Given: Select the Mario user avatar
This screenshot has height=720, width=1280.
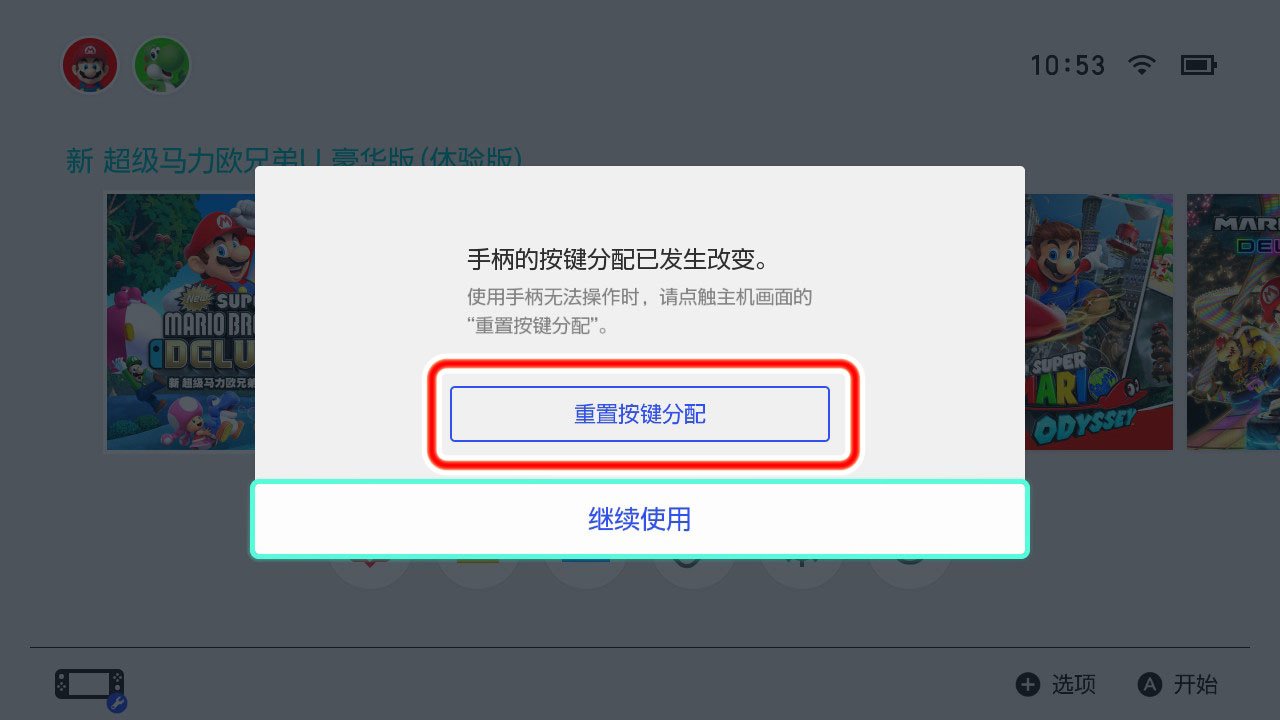Looking at the screenshot, I should click(x=90, y=66).
